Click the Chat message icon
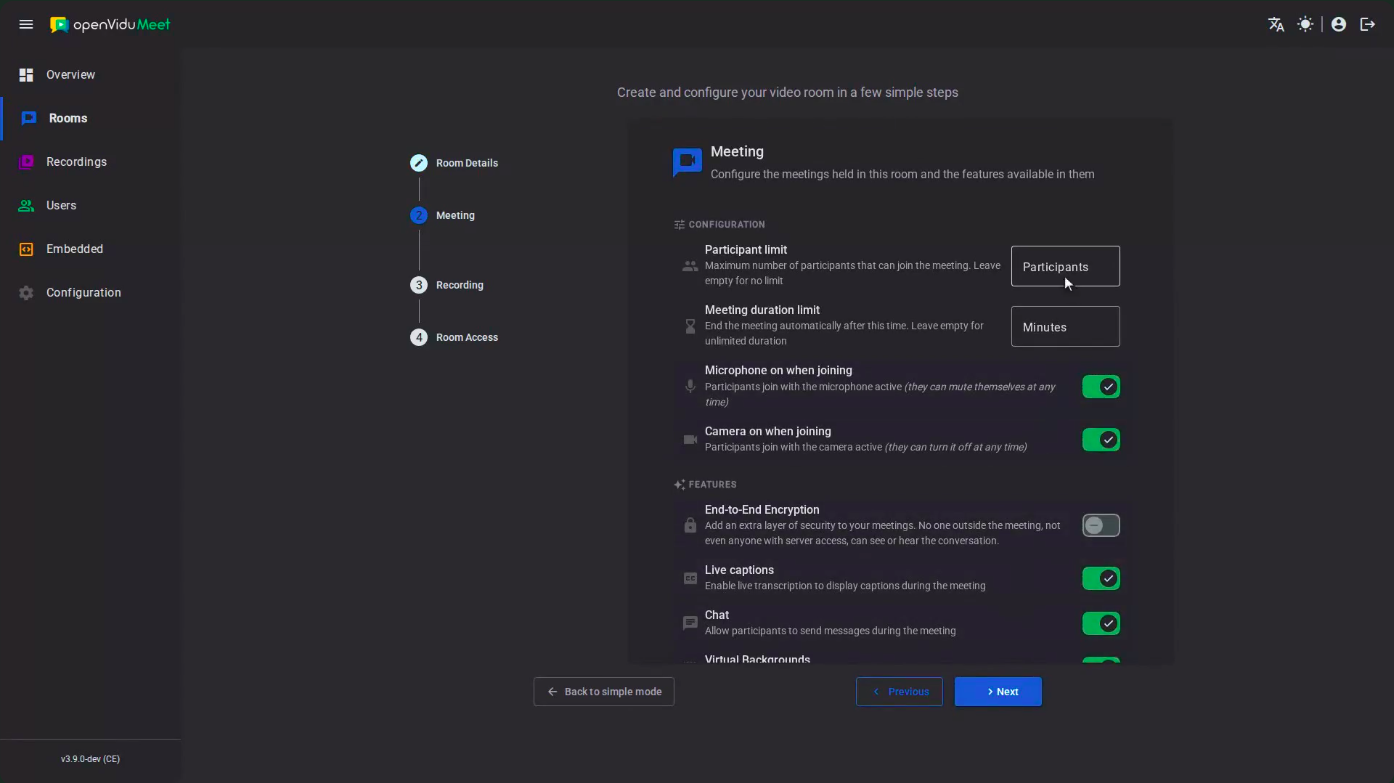 [690, 623]
